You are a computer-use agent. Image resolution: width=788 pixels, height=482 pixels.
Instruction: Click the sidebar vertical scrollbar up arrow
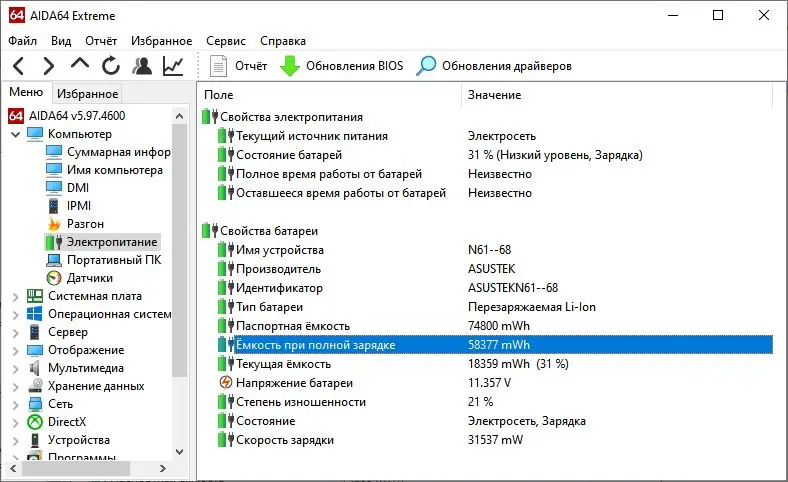pyautogui.click(x=179, y=116)
